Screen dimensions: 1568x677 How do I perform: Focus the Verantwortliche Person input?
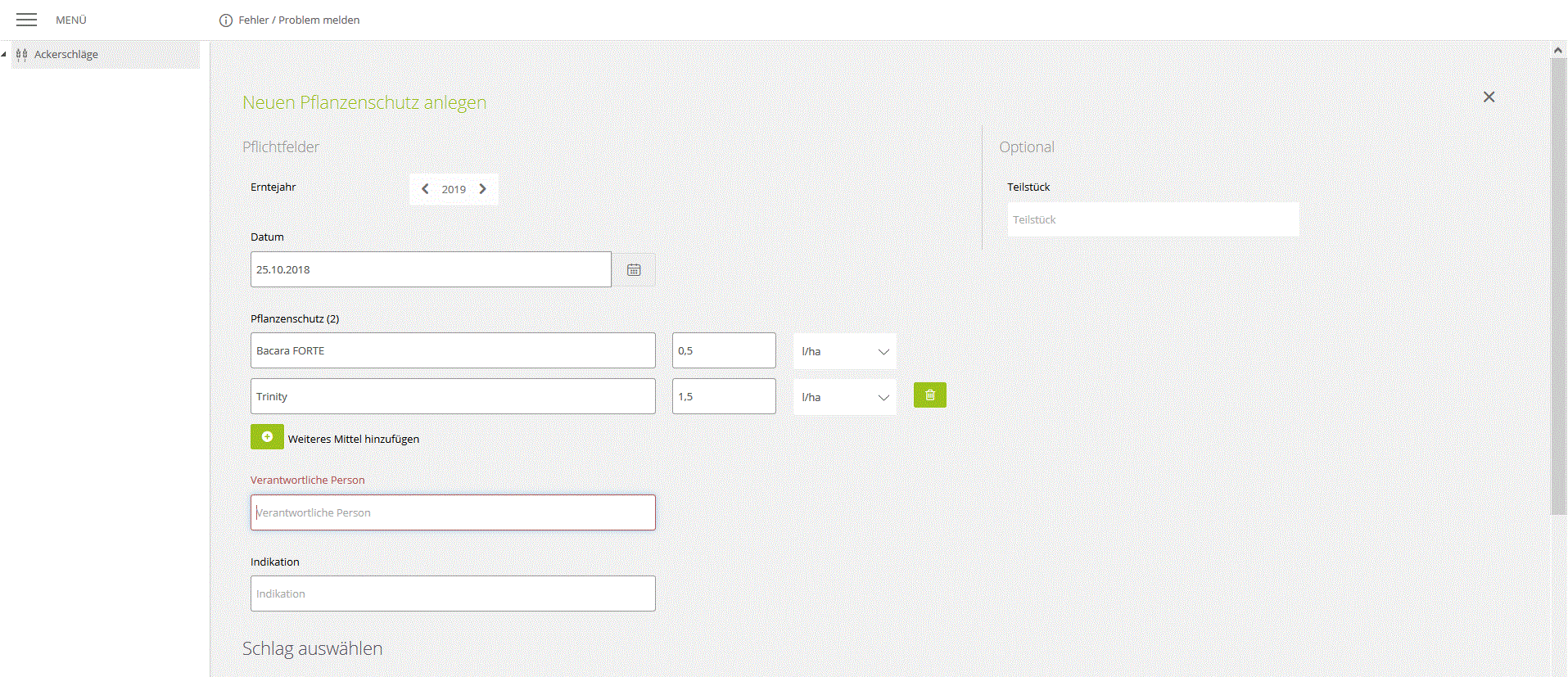[x=453, y=512]
